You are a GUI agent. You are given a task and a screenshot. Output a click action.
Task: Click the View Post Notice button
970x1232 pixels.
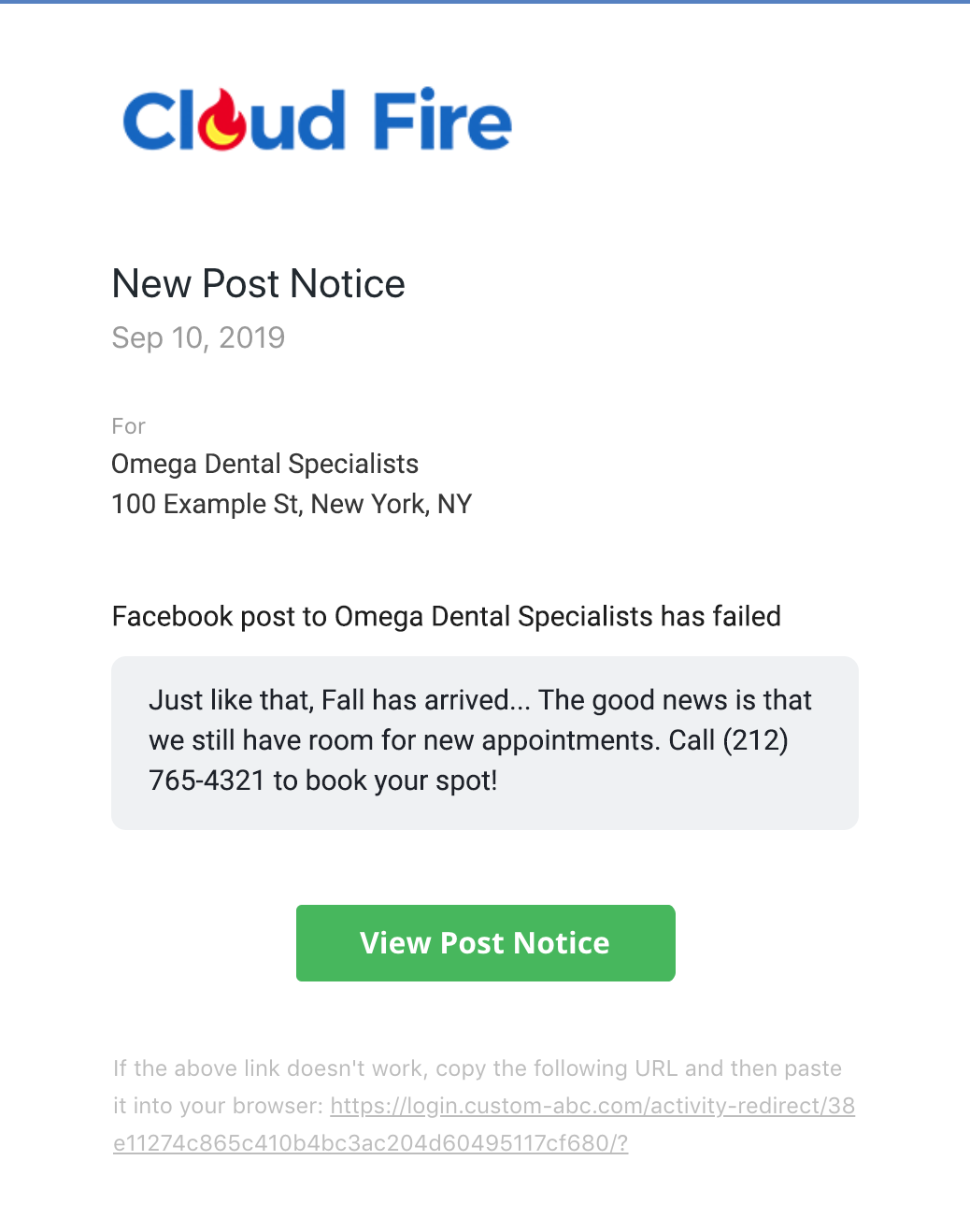(x=485, y=942)
